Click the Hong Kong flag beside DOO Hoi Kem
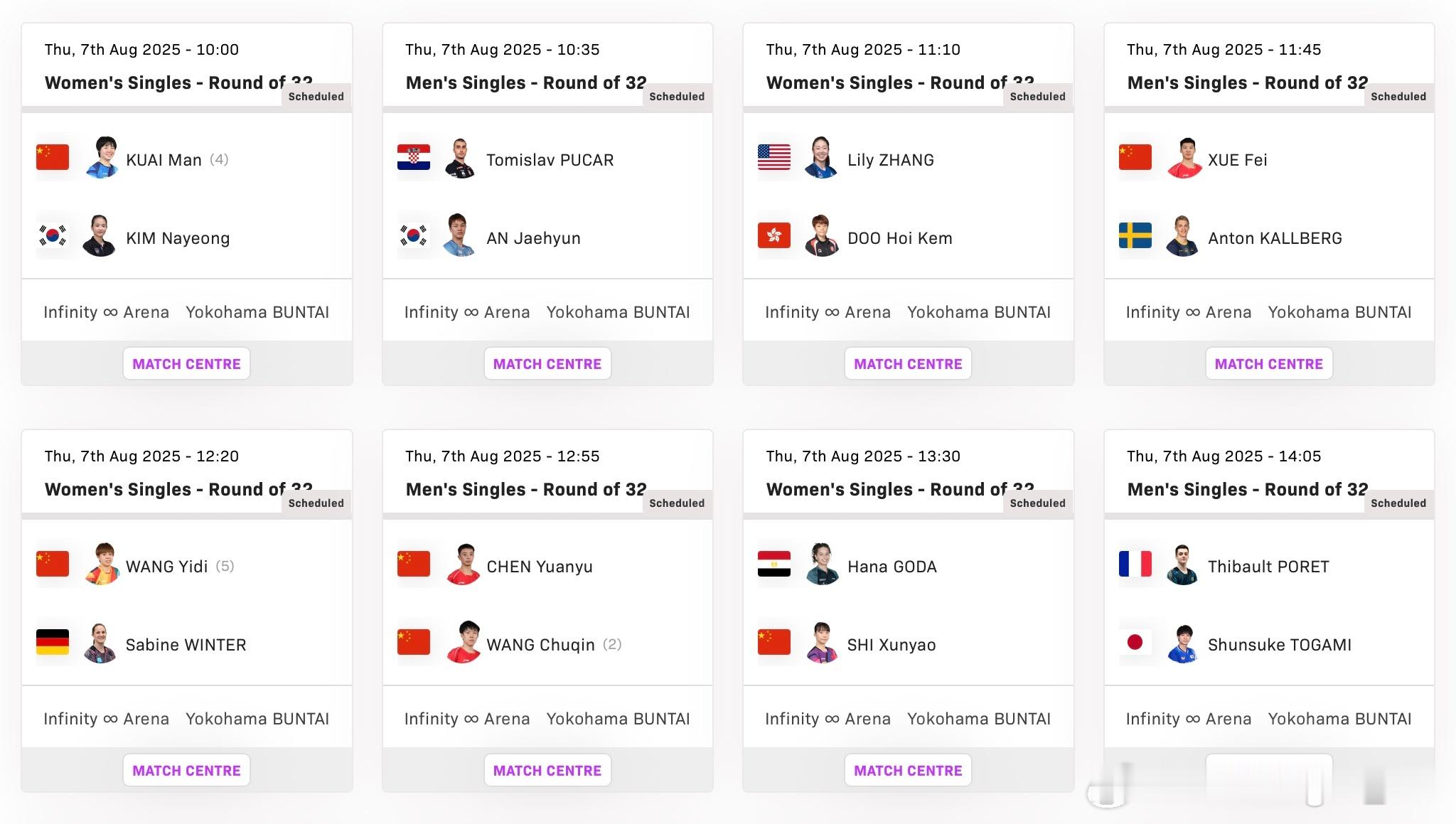The width and height of the screenshot is (1456, 824). pyautogui.click(x=774, y=235)
